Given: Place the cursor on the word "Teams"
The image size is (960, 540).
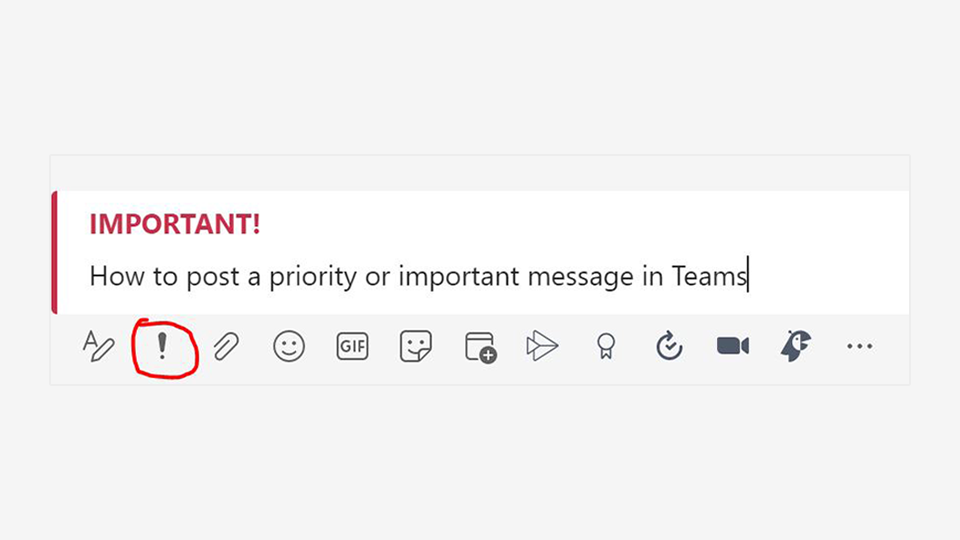Looking at the screenshot, I should (709, 276).
